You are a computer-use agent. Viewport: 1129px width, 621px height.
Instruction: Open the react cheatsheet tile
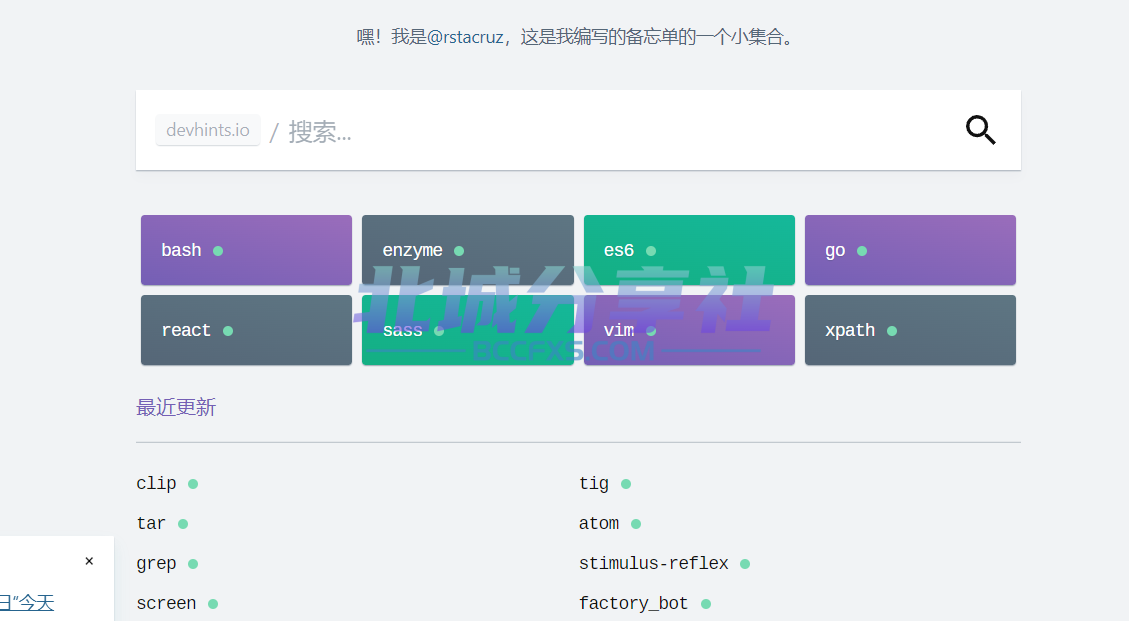(246, 330)
